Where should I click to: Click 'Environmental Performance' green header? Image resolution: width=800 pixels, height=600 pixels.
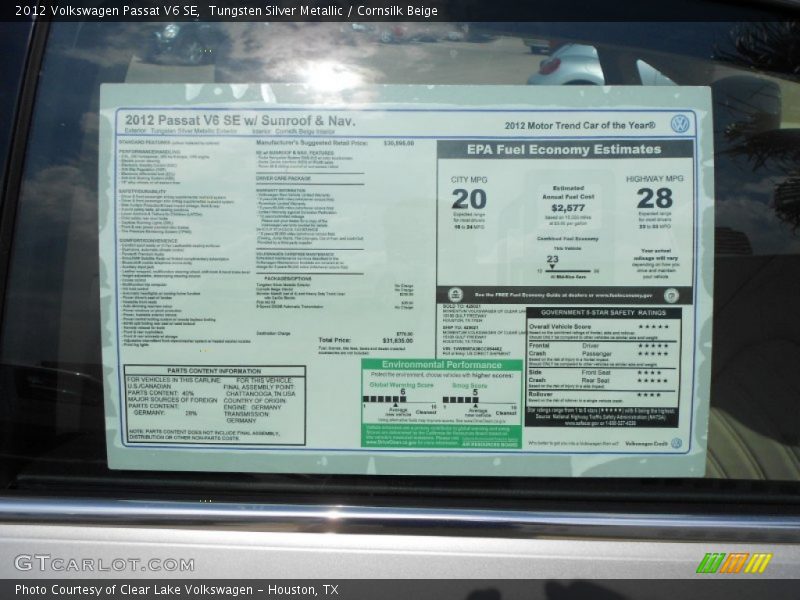[442, 365]
